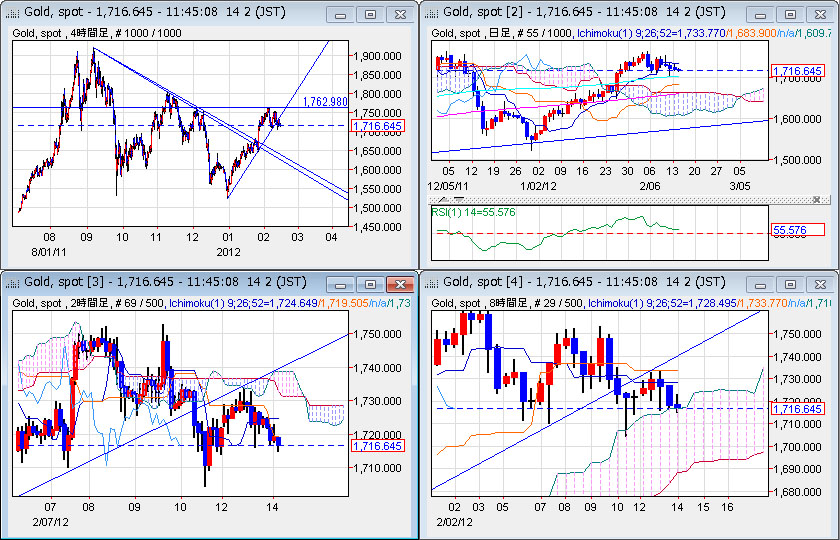Maximize the Gold spot [2] daily chart window
The image size is (840, 540).
coord(790,15)
